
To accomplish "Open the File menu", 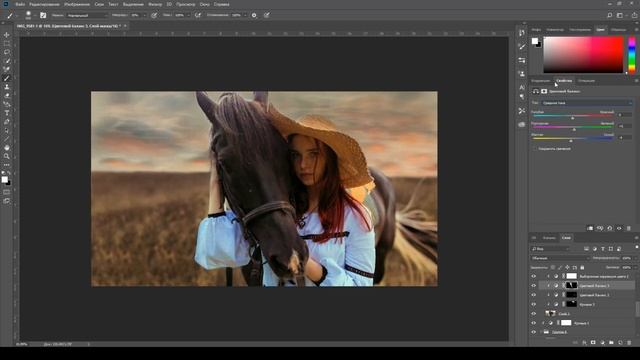I will pyautogui.click(x=20, y=4).
